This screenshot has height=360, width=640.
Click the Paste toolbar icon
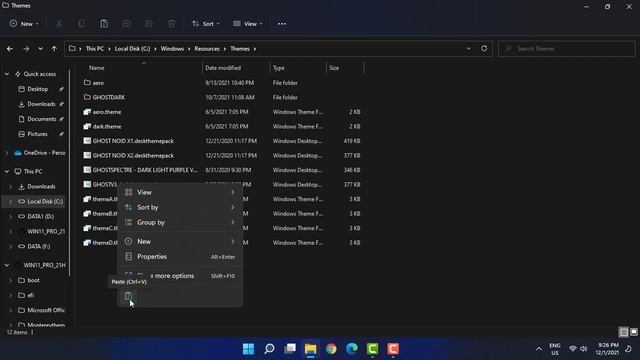[x=104, y=24]
